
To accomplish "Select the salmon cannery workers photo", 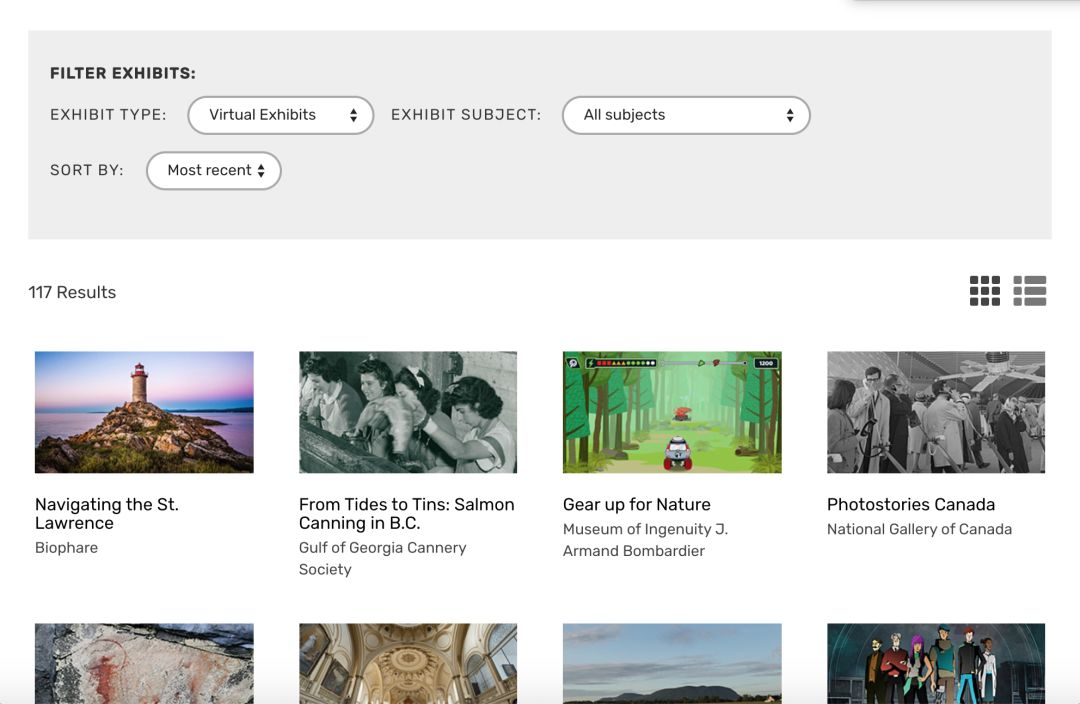I will tap(408, 412).
